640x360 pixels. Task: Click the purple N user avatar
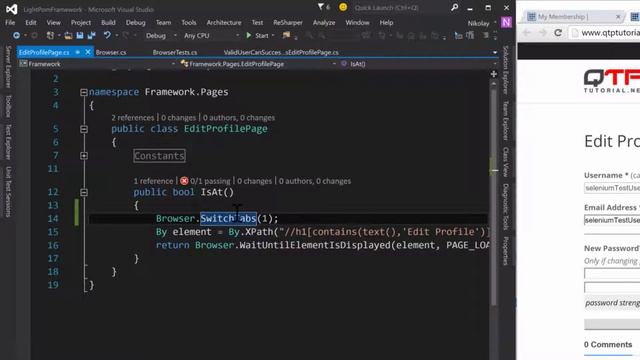506,22
